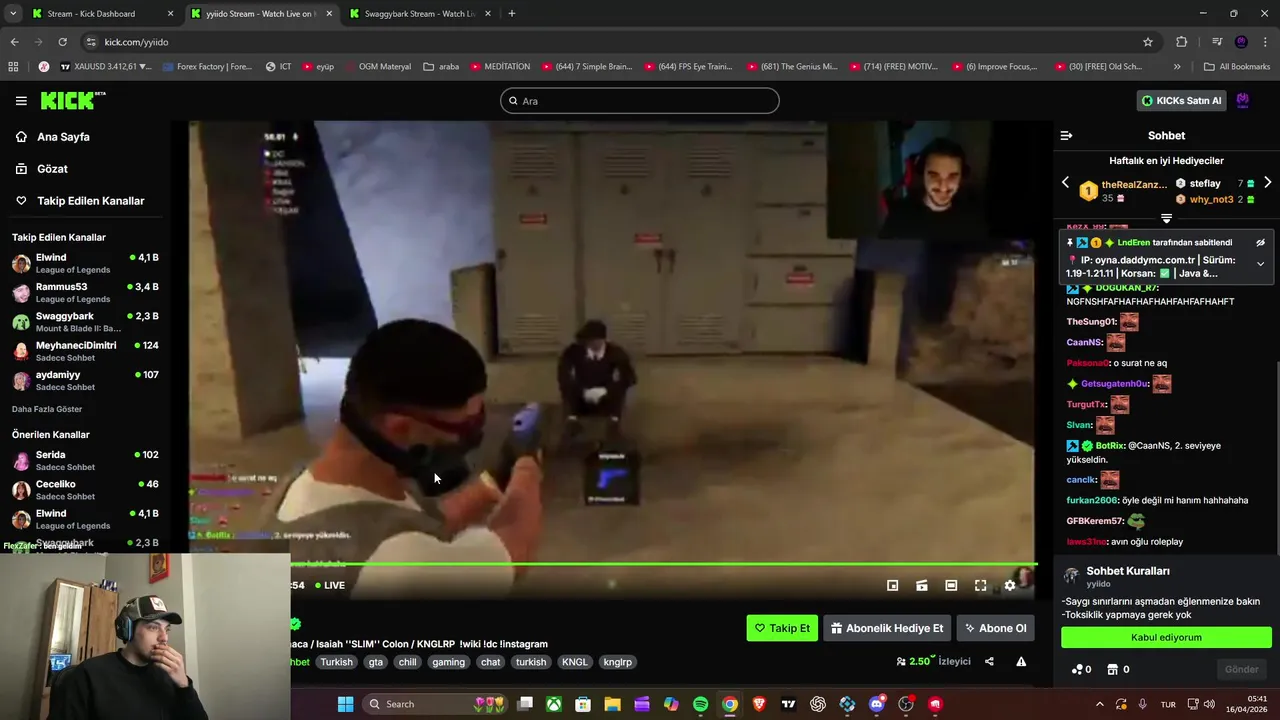The image size is (1280, 720).
Task: Click KICKs Satın Al button
Action: 1182,100
